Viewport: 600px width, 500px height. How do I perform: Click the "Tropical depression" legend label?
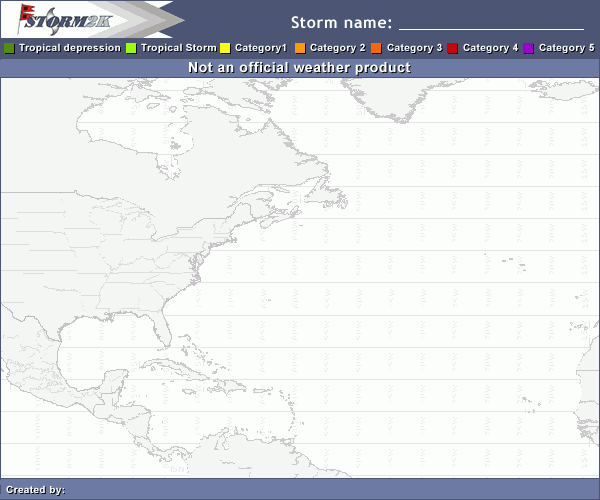point(70,48)
